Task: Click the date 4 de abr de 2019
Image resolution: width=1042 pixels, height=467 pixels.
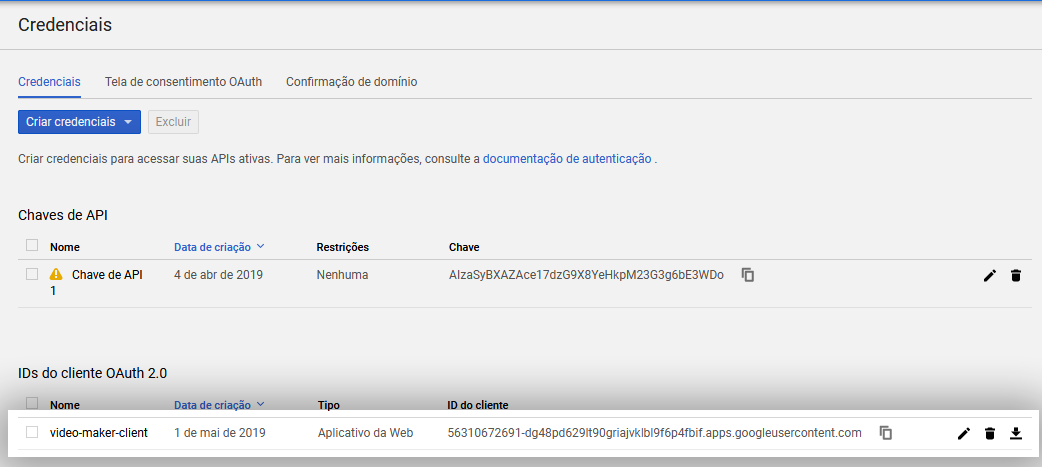Action: 219,275
